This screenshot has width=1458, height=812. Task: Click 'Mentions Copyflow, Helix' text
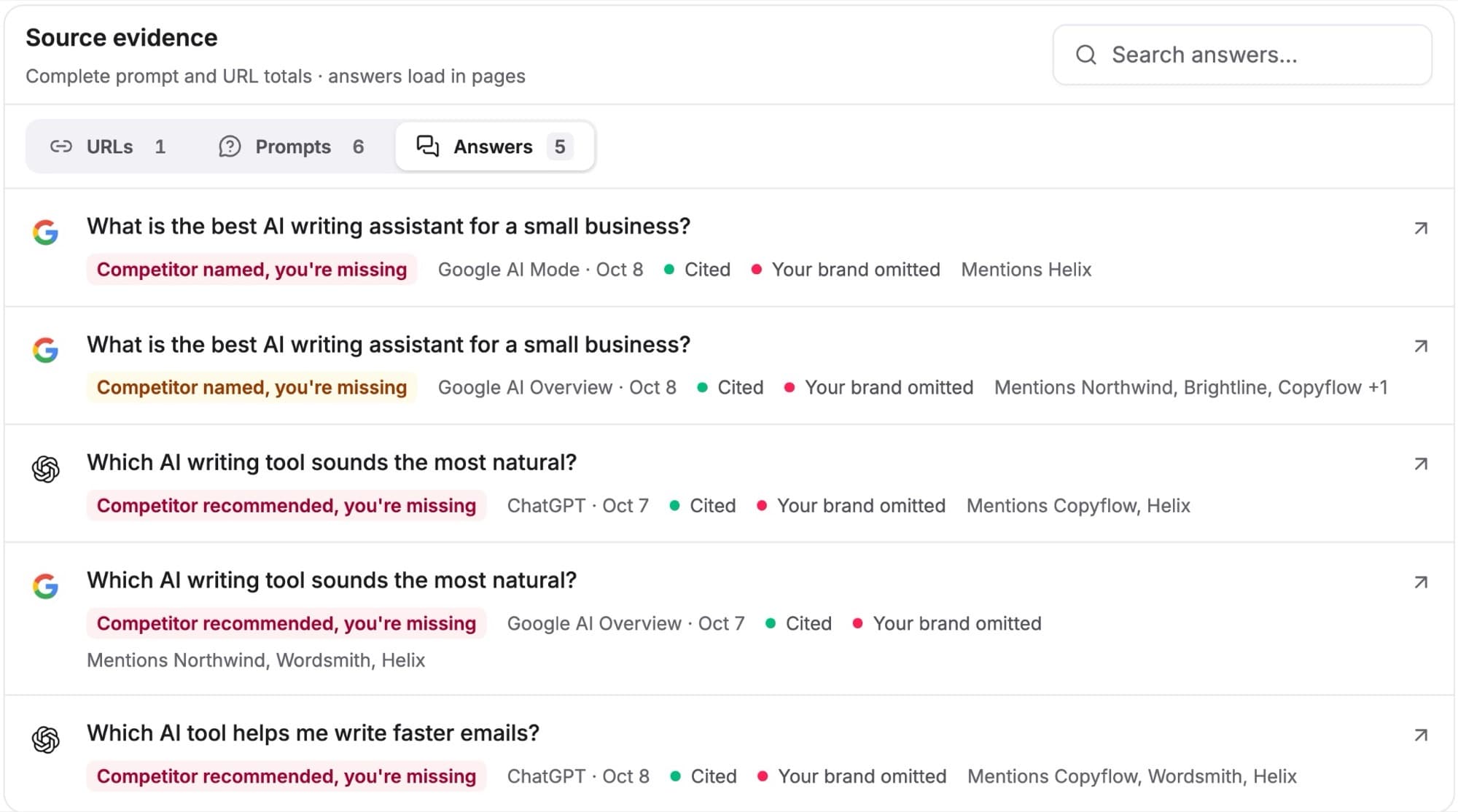tap(1078, 506)
